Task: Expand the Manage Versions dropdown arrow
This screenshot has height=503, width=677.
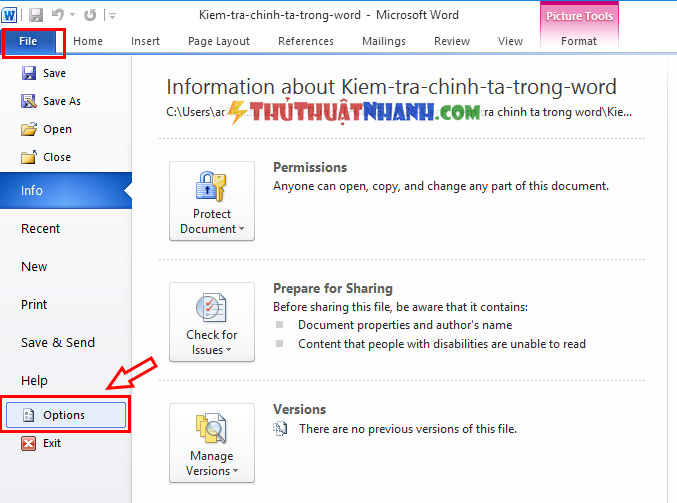Action: (x=235, y=471)
